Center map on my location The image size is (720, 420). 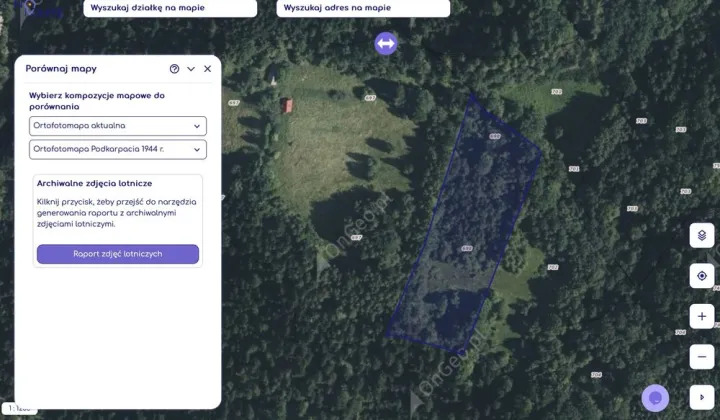(x=702, y=276)
